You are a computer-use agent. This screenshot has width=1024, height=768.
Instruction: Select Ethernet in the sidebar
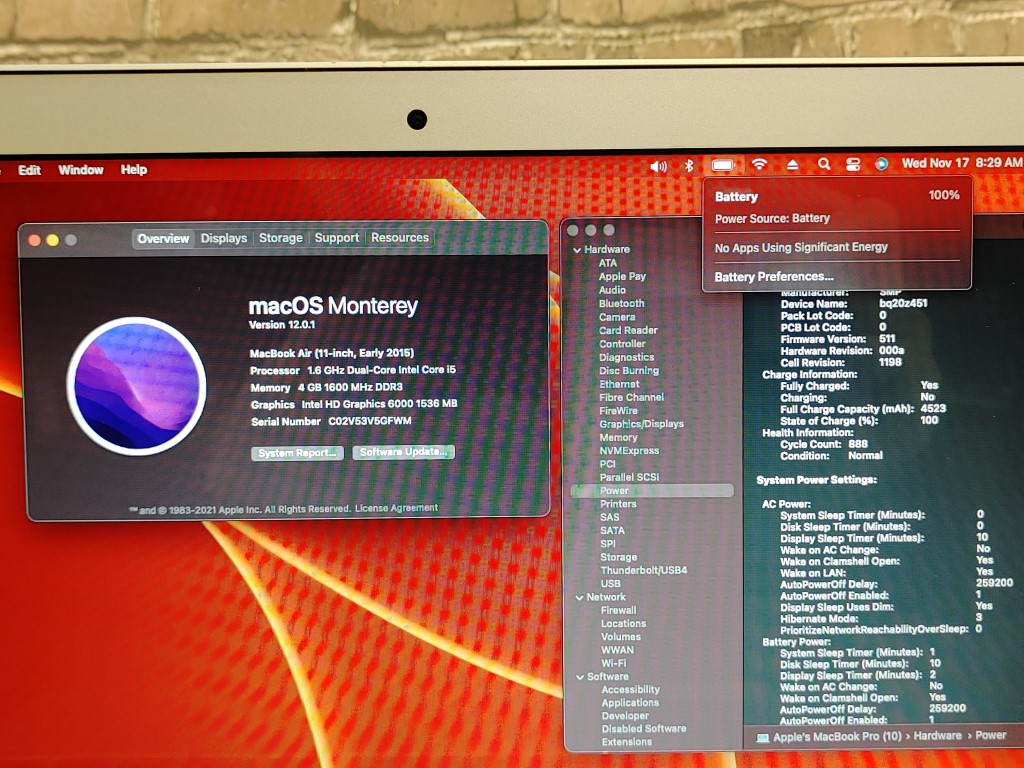click(619, 384)
